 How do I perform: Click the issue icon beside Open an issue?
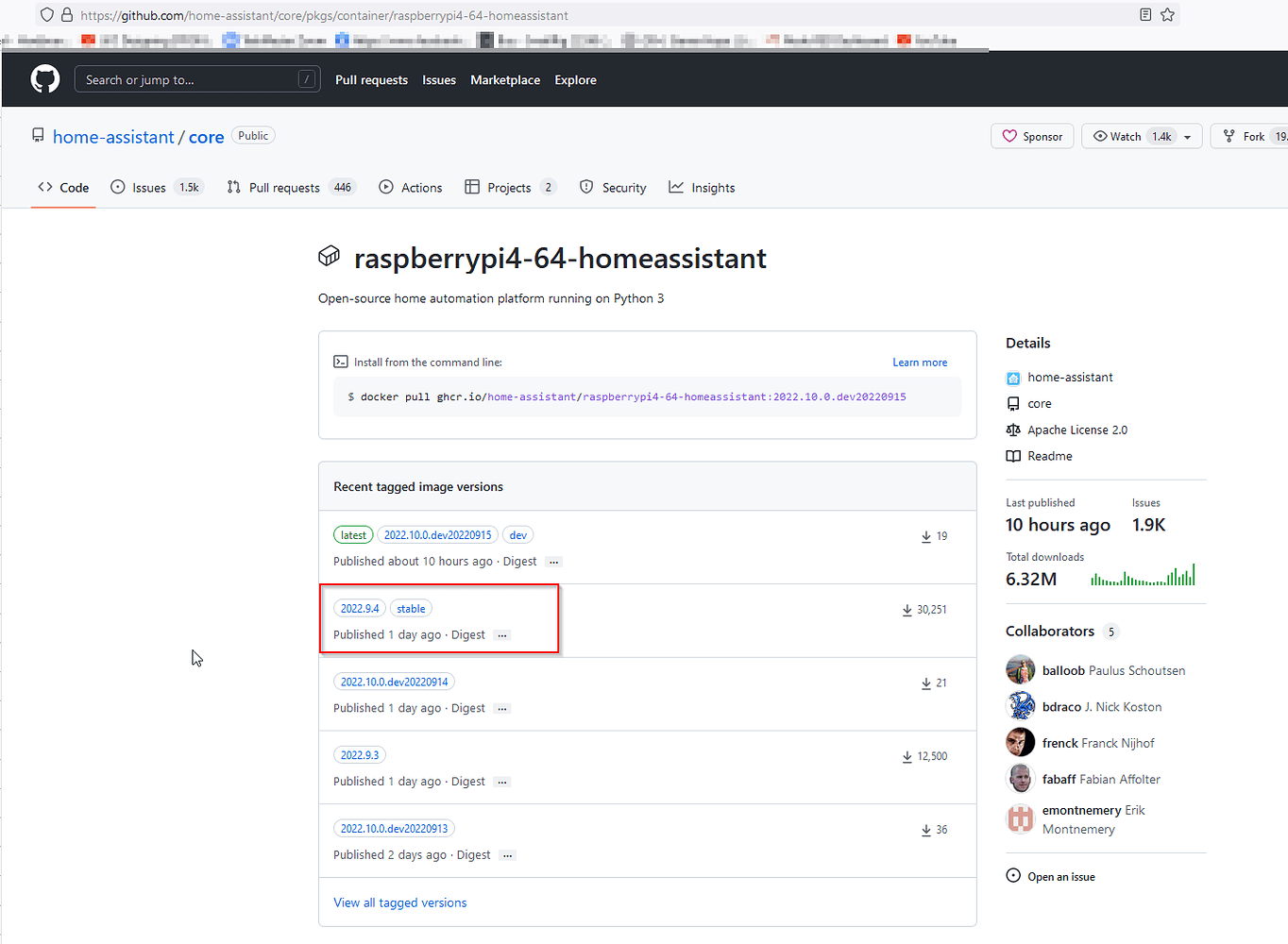[x=1011, y=875]
